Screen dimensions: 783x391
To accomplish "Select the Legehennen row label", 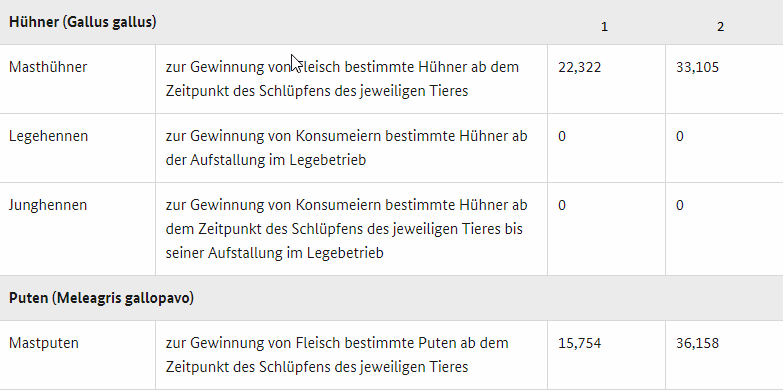I will (48, 136).
